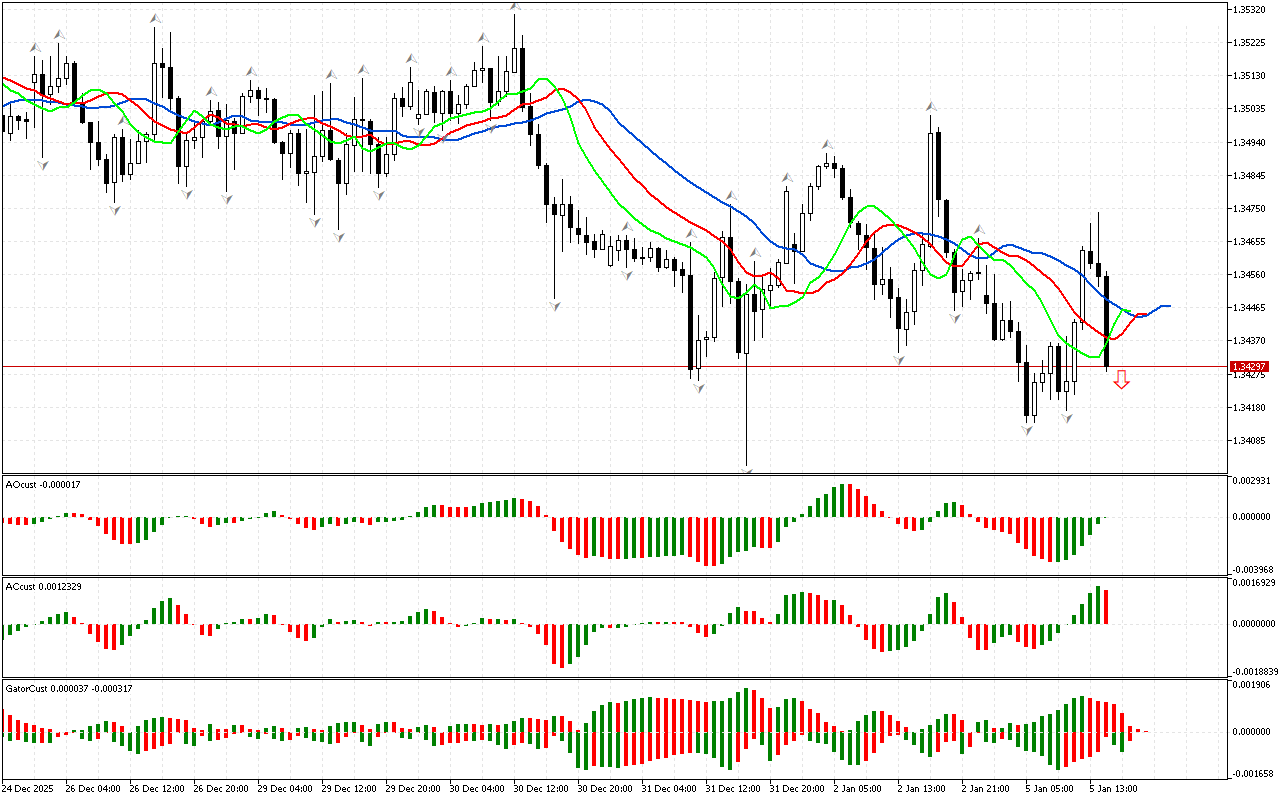Image resolution: width=1280 pixels, height=800 pixels.
Task: Click the GatorCust indicator label
Action: 69,688
